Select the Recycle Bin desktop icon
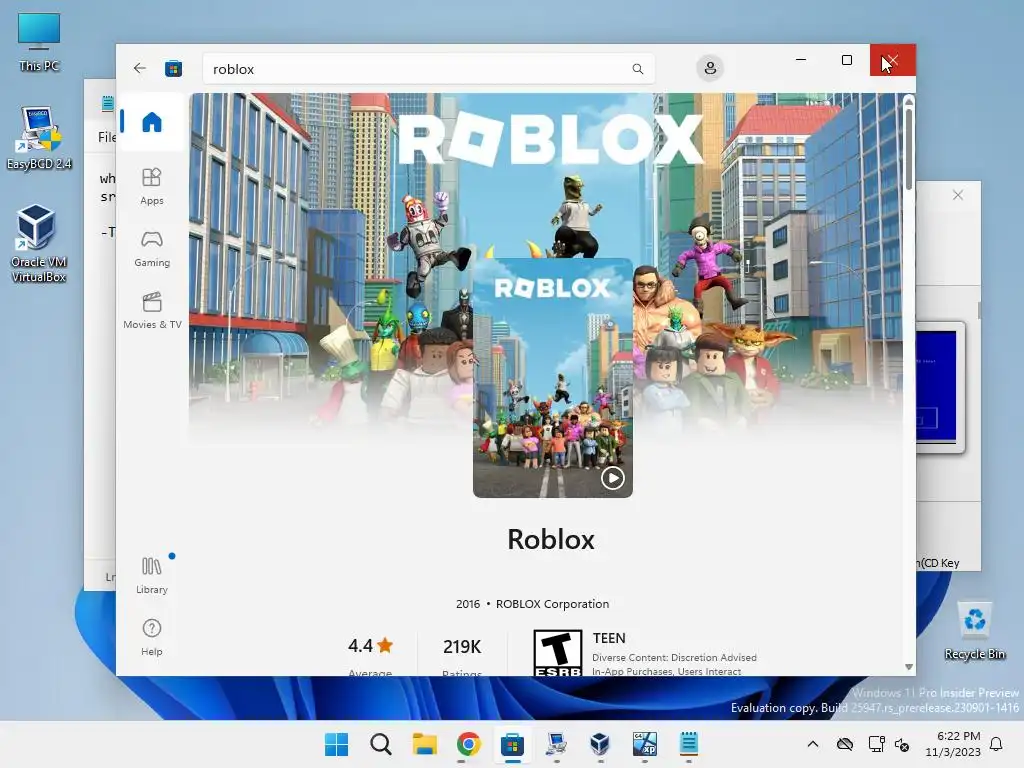The height and width of the screenshot is (768, 1024). coord(974,631)
